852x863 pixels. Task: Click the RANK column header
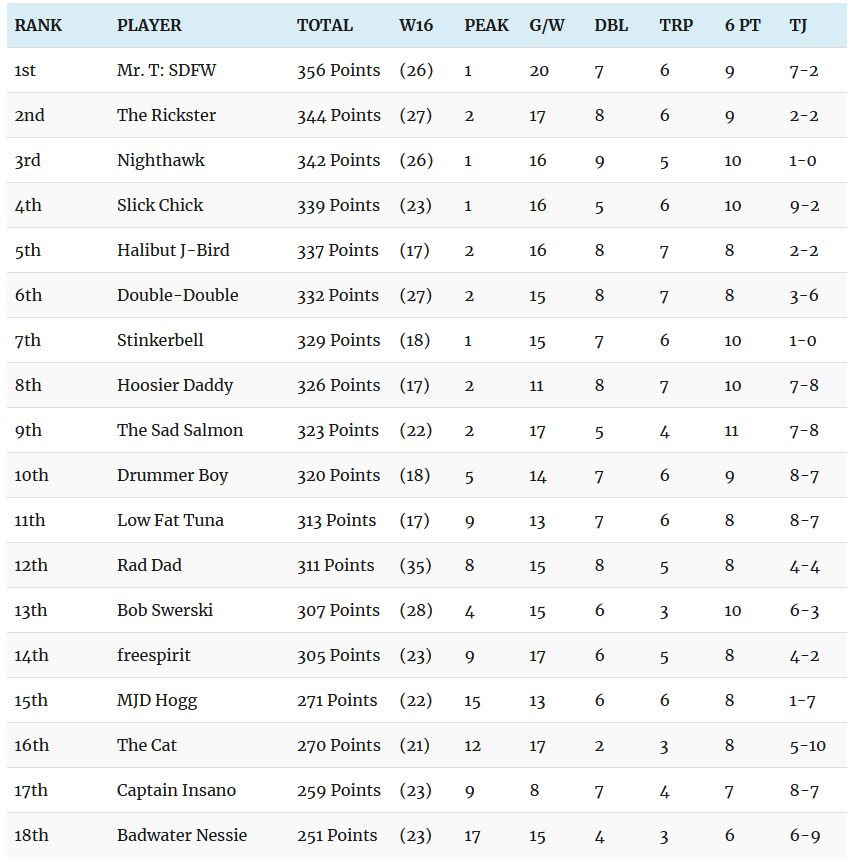tap(37, 25)
